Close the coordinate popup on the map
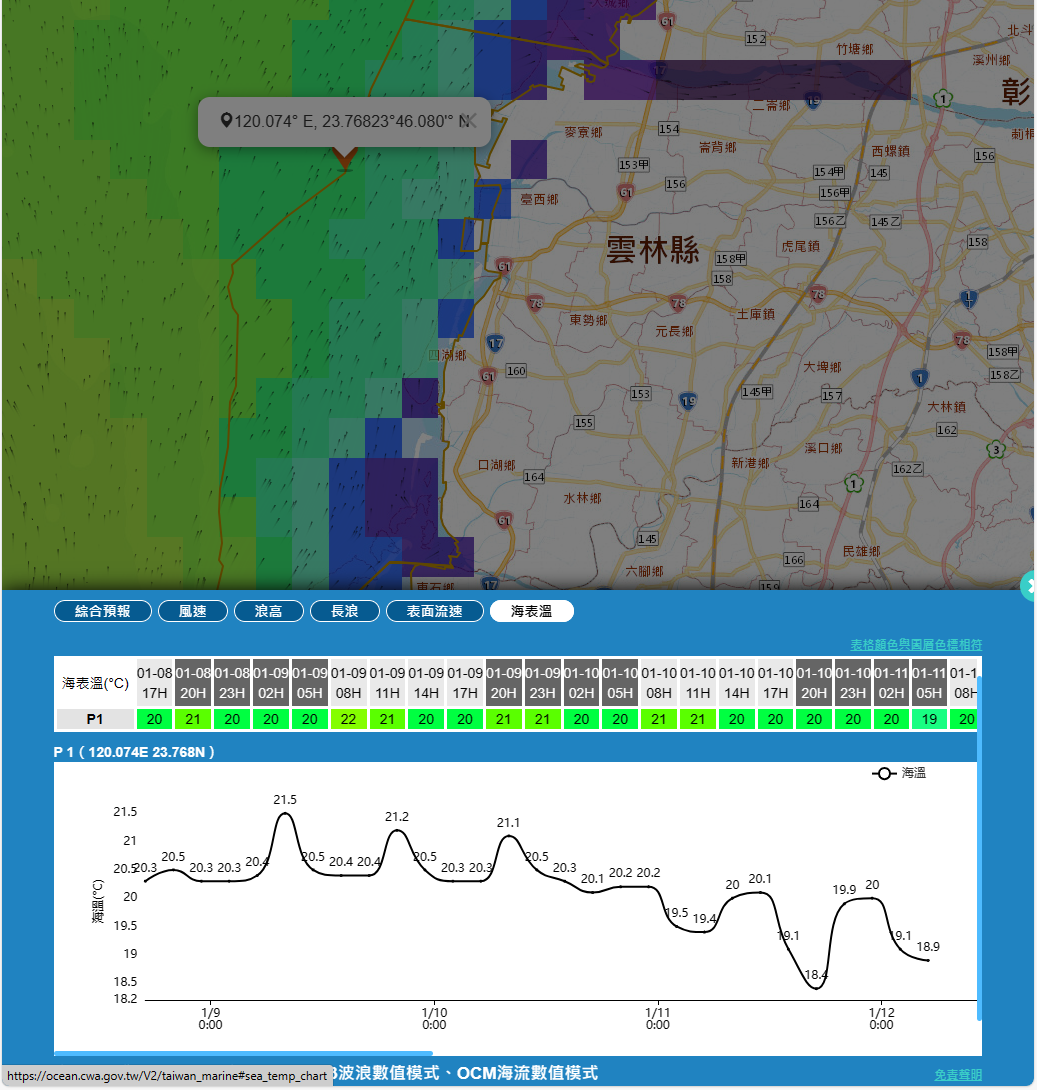Image resolution: width=1037 pixels, height=1090 pixels. (x=471, y=121)
